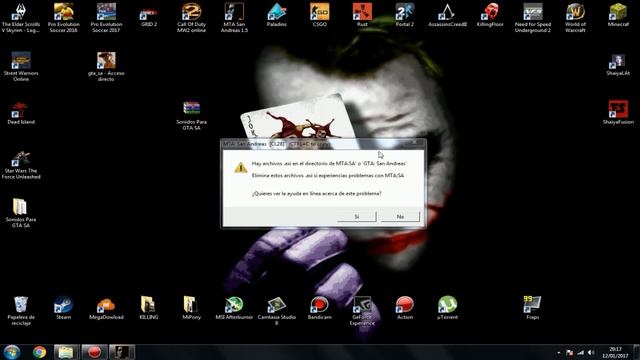The width and height of the screenshot is (640, 360).
Task: Click the Dead Island shortcut
Action: point(21,113)
